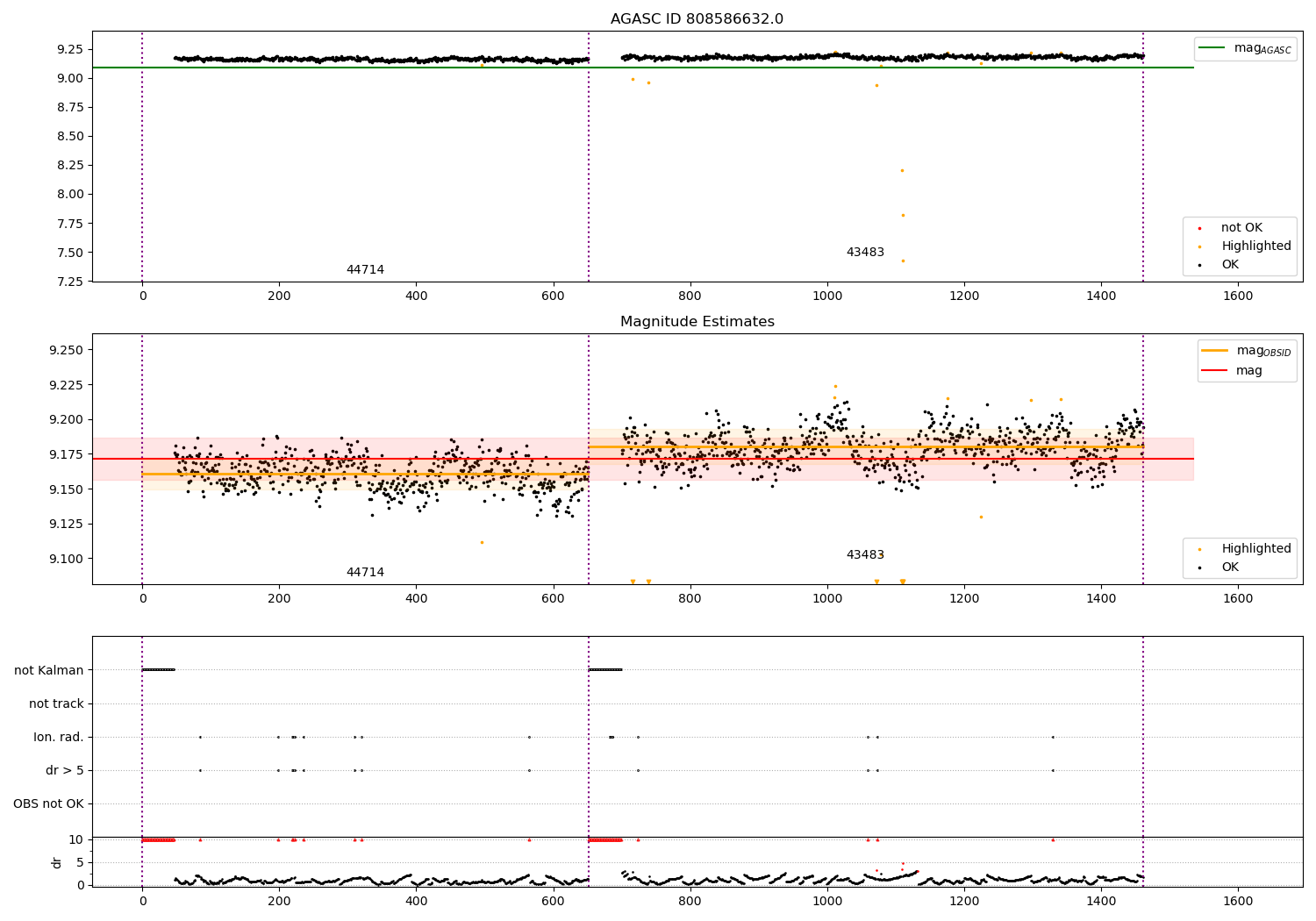Screen dimensions: 1316x921
Task: Click the 9.250 tick on middle plot y-axis
Action: 66,350
